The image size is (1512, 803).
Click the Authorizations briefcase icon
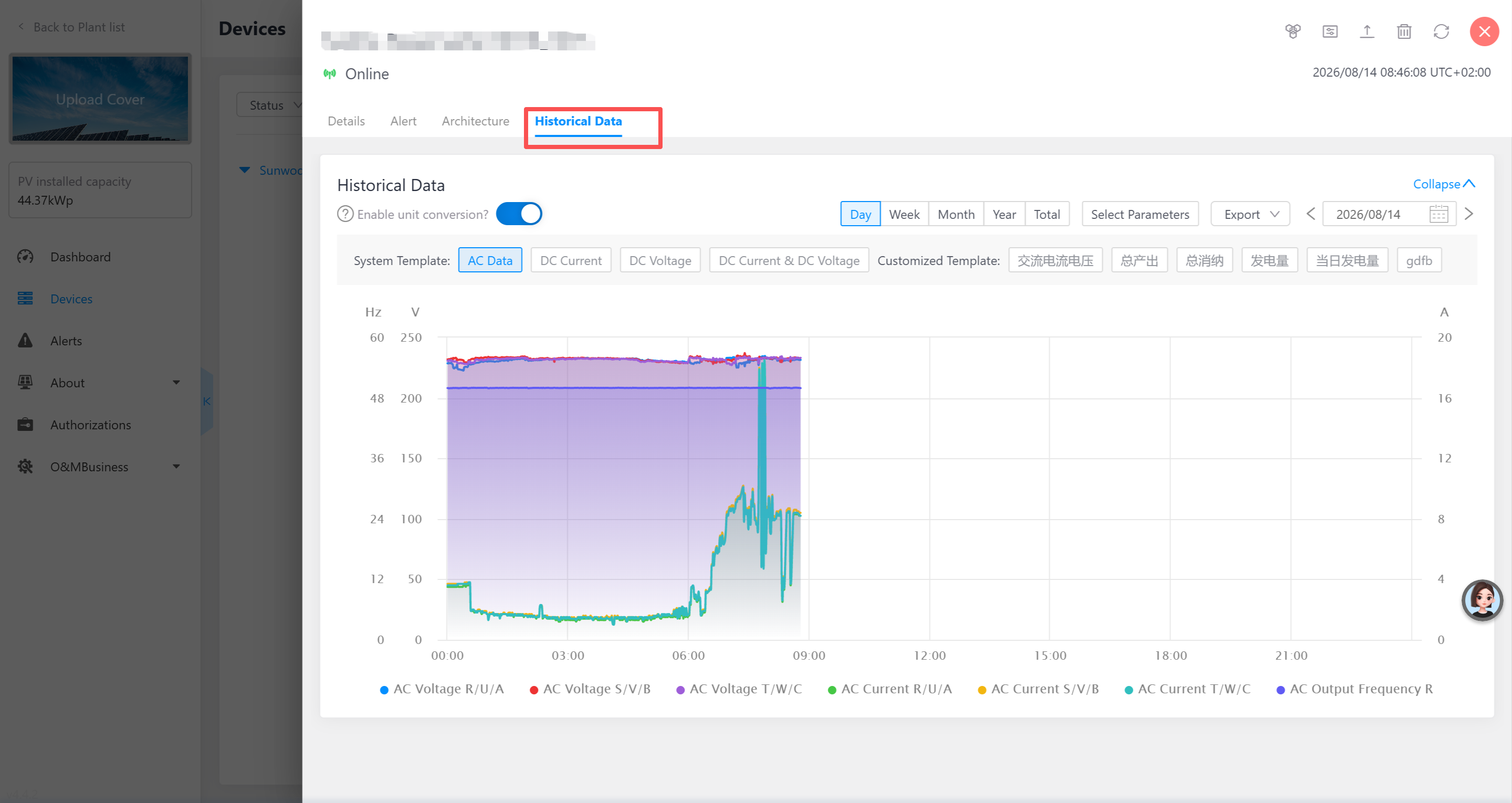[25, 425]
